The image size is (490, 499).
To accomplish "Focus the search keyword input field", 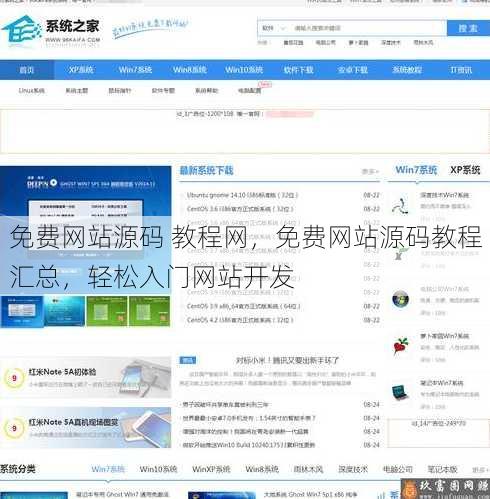I will 368,28.
